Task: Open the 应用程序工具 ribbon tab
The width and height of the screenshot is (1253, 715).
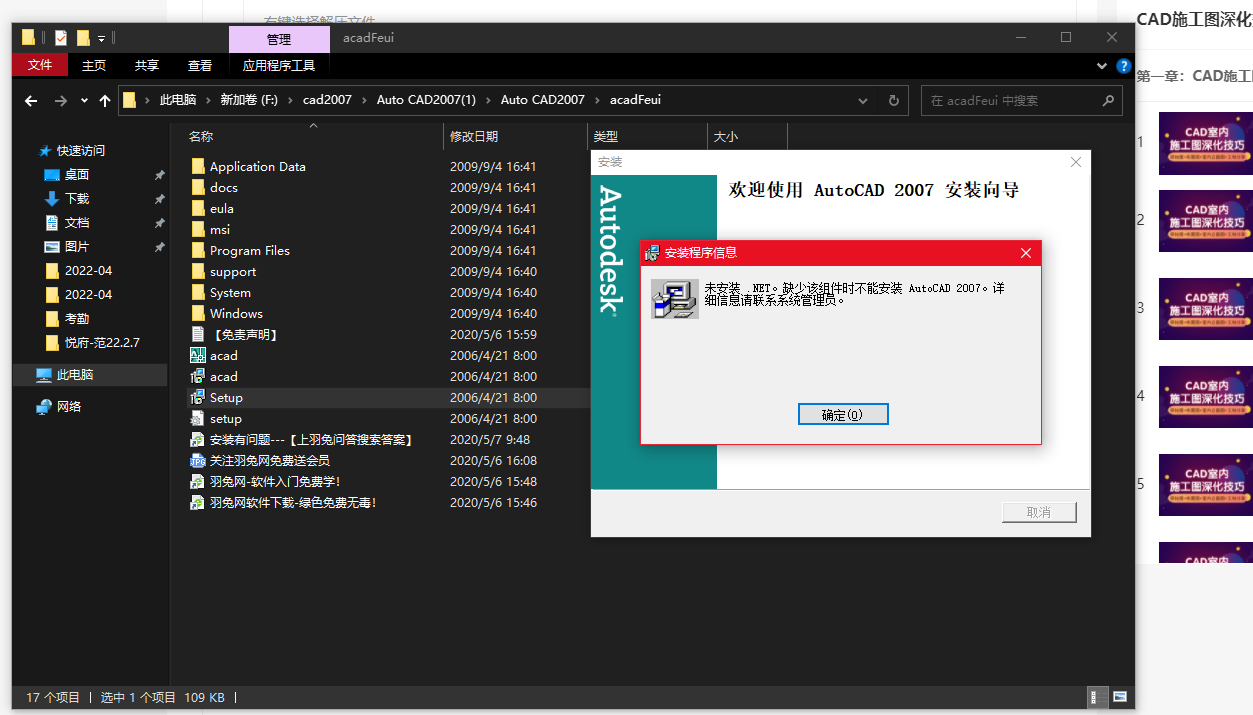Action: (279, 65)
